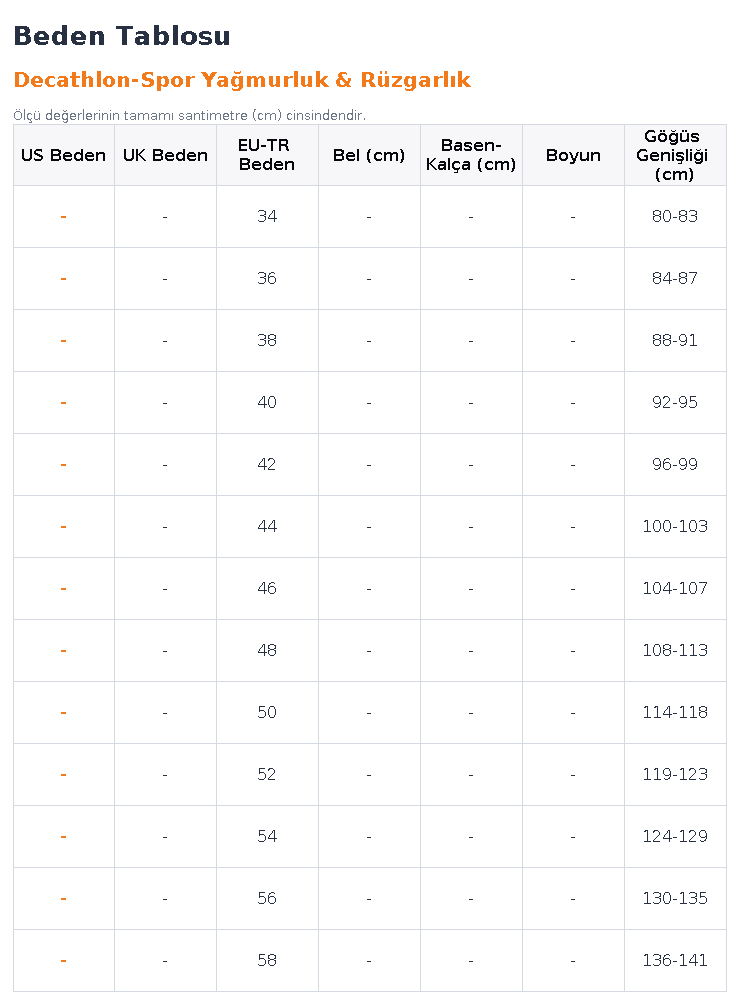Click chest width value 80-83

675,216
